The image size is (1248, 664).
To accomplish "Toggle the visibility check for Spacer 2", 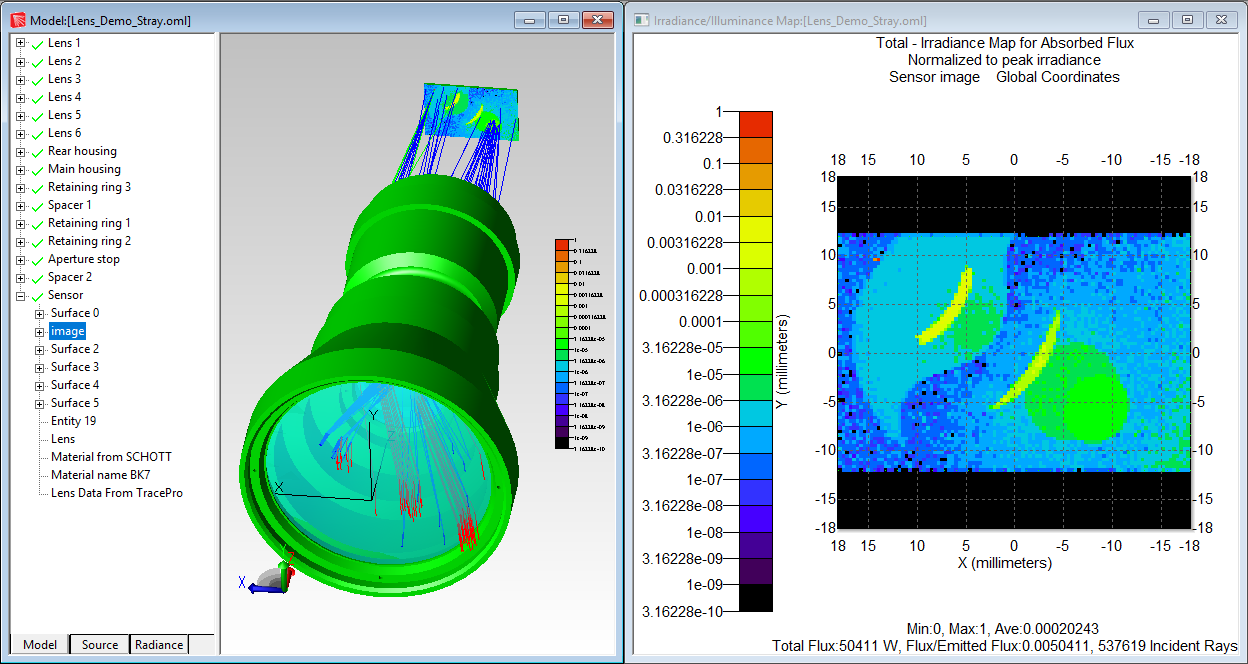I will tap(36, 277).
